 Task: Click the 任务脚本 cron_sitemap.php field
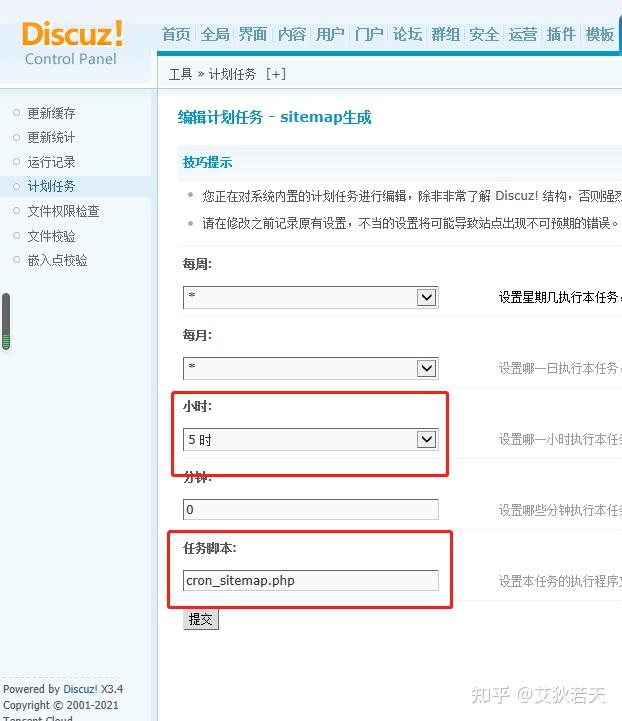click(310, 580)
